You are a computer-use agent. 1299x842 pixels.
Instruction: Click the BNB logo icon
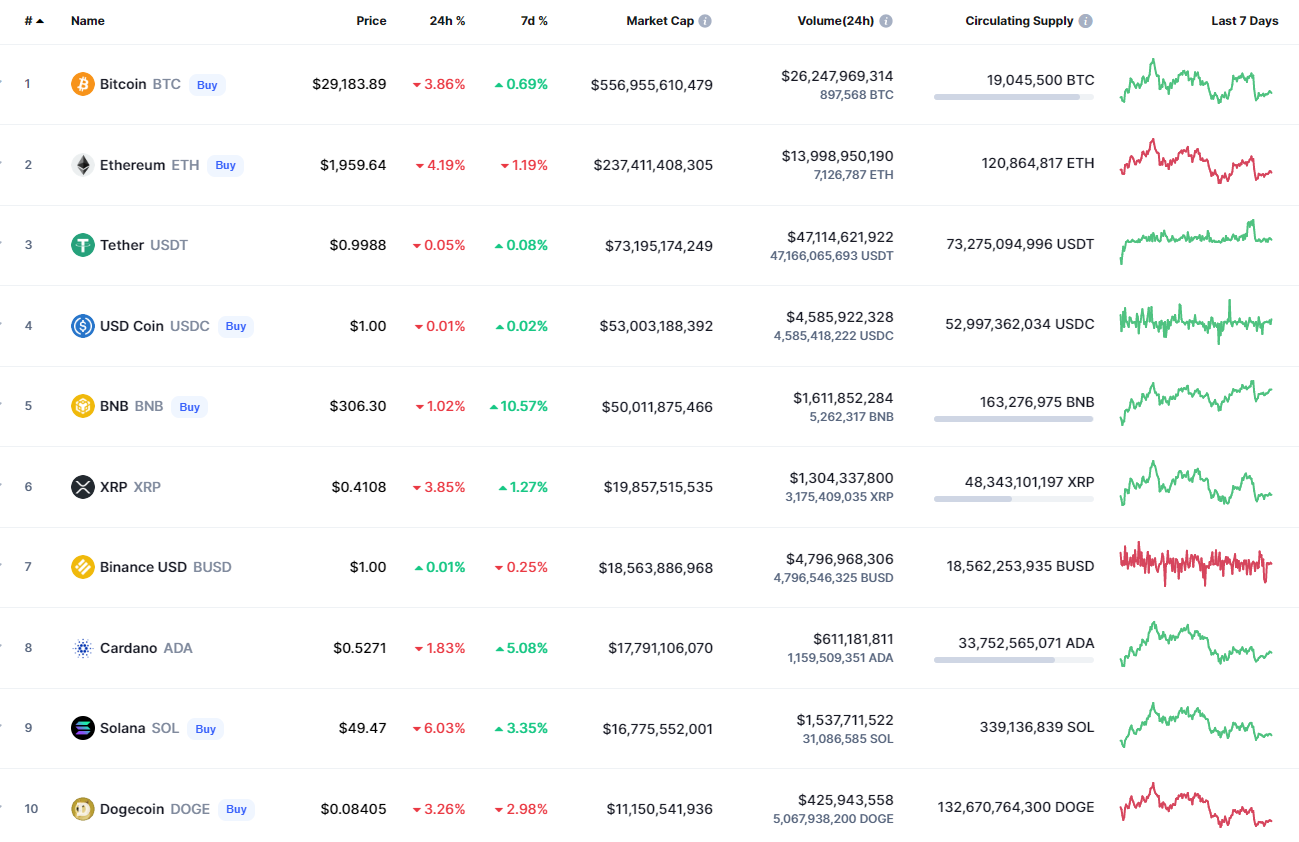[x=83, y=406]
